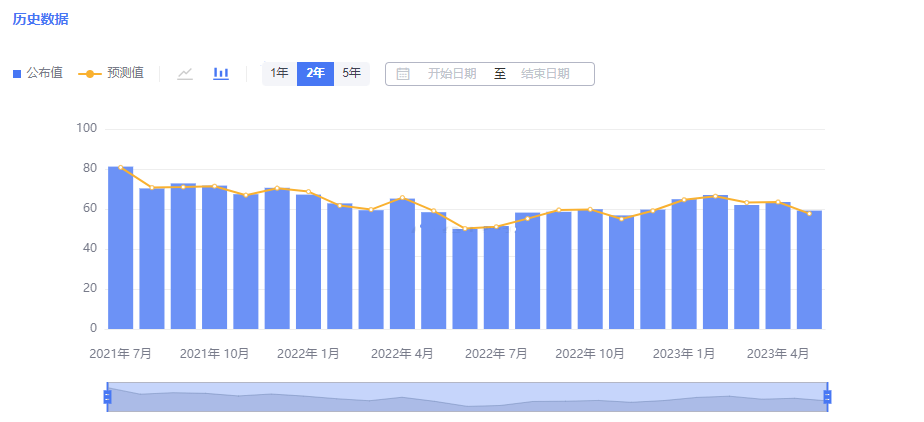Click the bar above 2021年 10月
Viewport: 924px width, 422px height.
214,257
